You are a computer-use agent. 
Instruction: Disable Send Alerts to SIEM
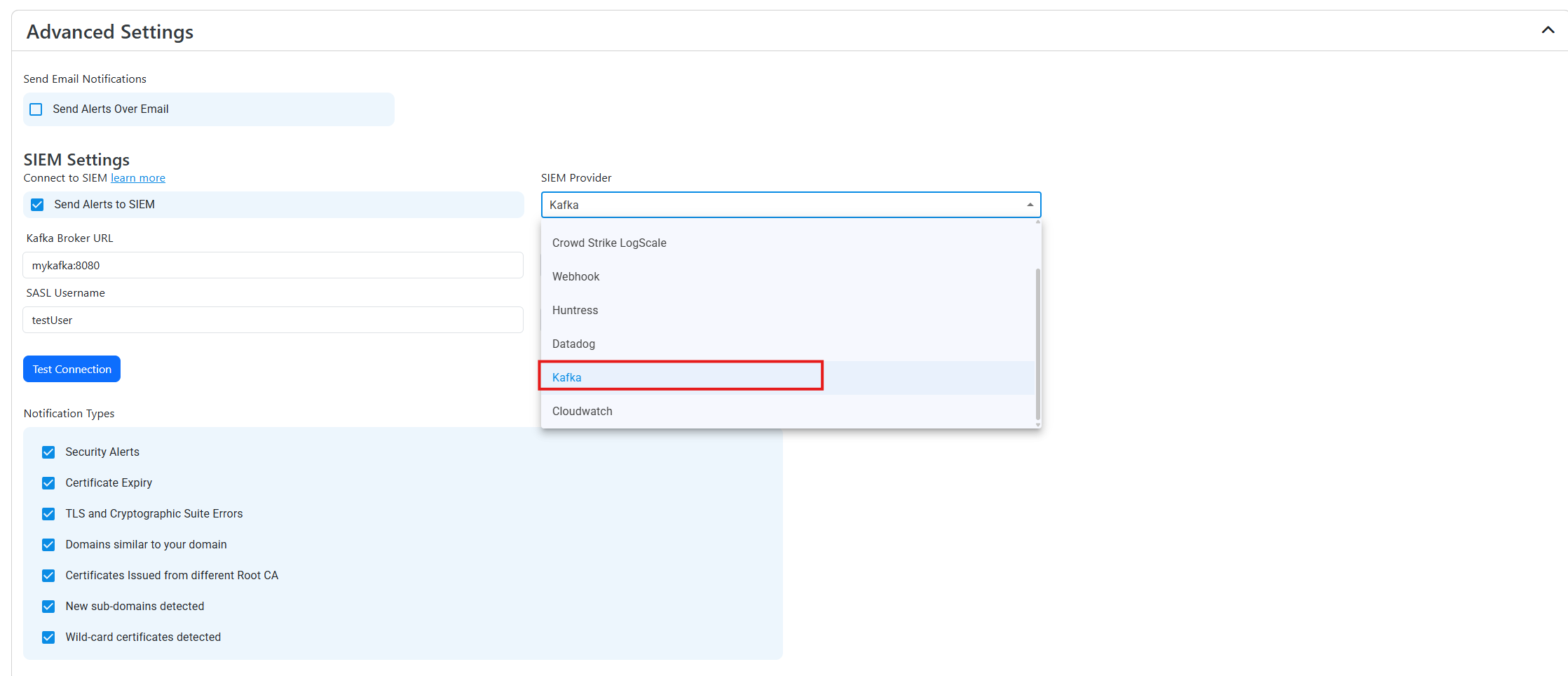[x=36, y=204]
